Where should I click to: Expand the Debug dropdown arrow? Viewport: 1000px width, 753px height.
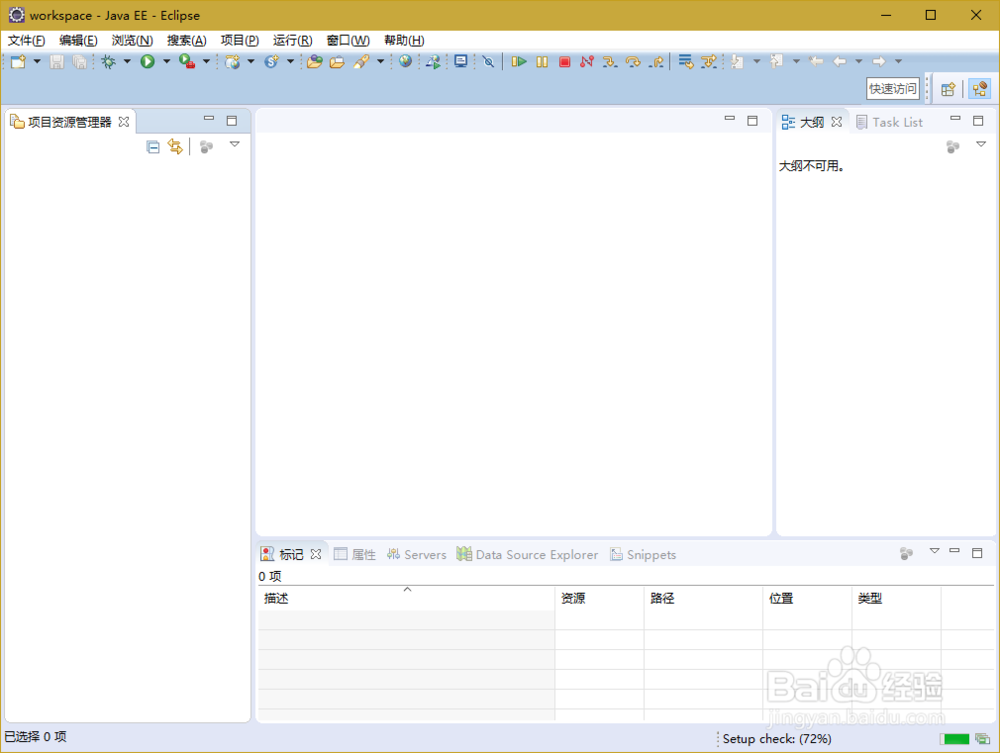pos(127,62)
